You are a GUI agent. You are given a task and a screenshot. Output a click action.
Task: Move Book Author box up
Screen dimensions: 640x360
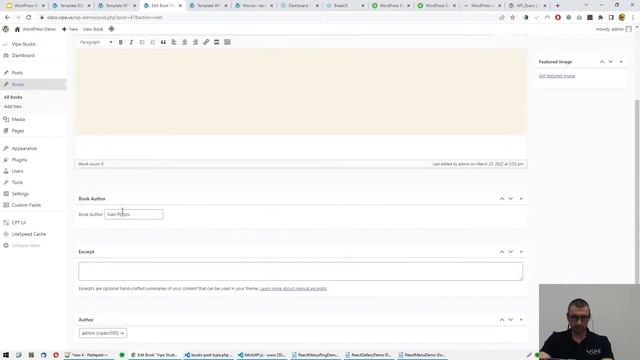(502, 199)
